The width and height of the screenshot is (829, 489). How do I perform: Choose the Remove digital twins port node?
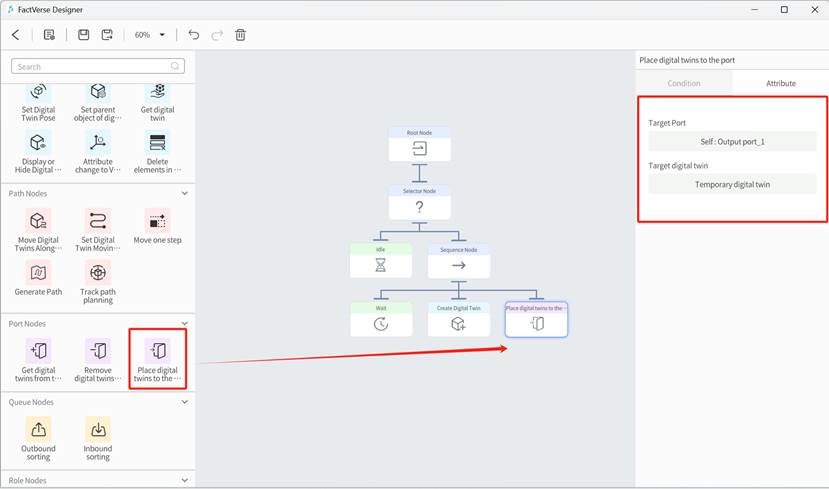(x=98, y=351)
